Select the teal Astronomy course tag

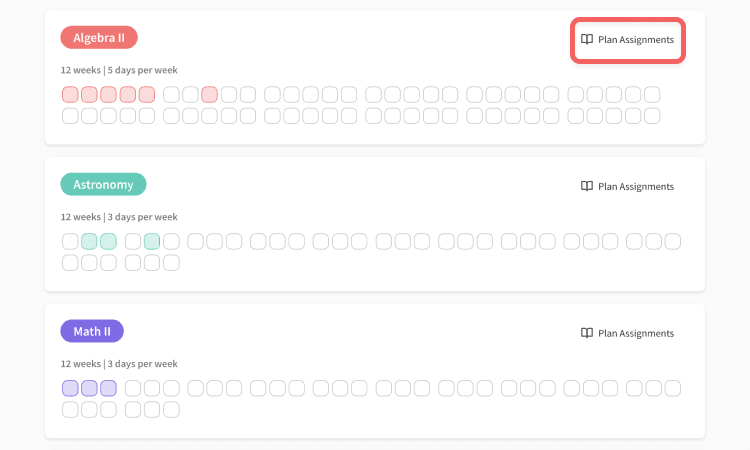[103, 184]
